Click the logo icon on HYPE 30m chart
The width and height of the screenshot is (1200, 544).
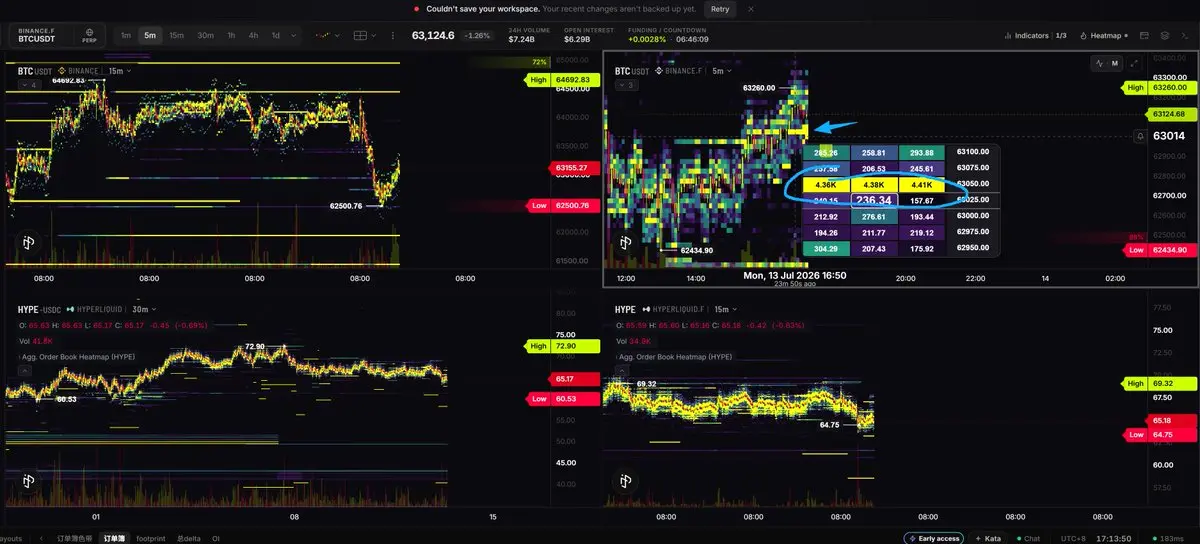point(27,480)
